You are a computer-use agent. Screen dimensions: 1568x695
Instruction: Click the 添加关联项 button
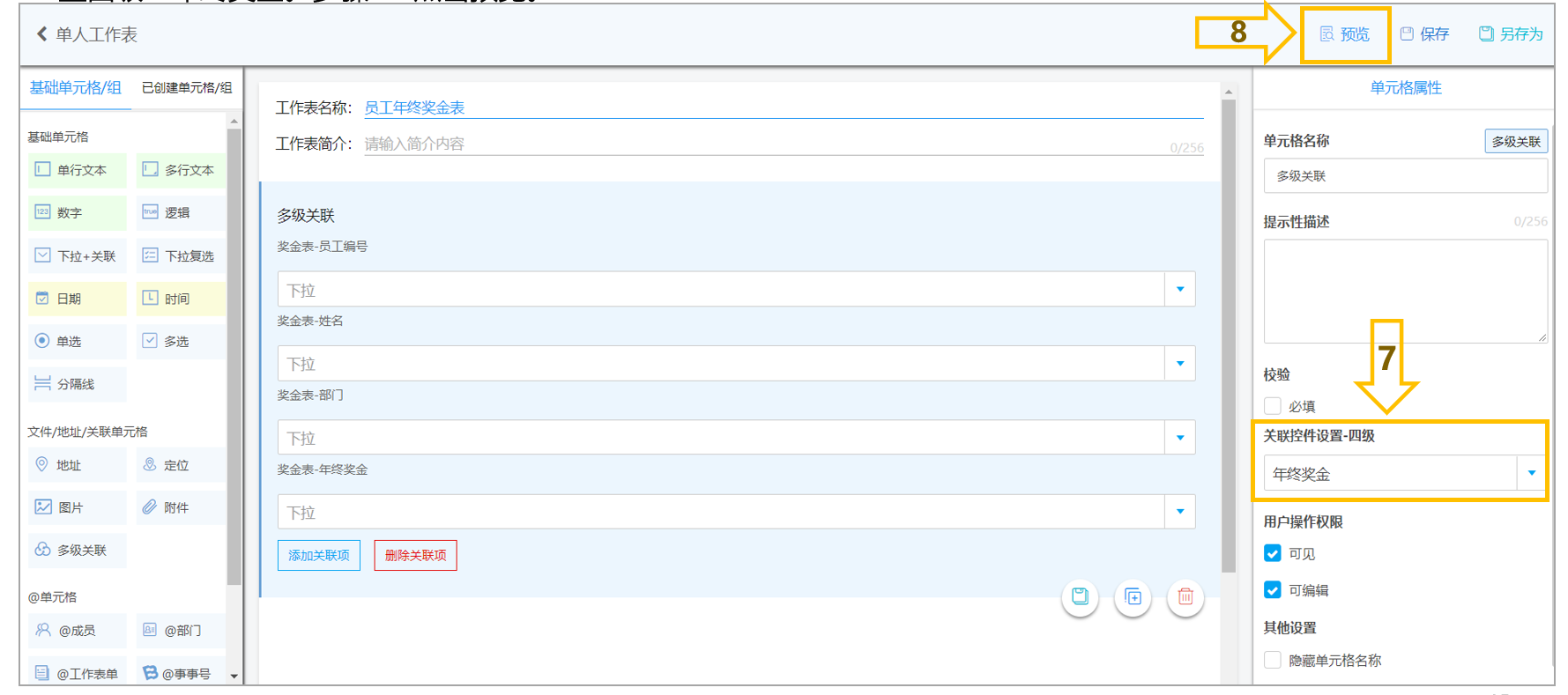[319, 555]
